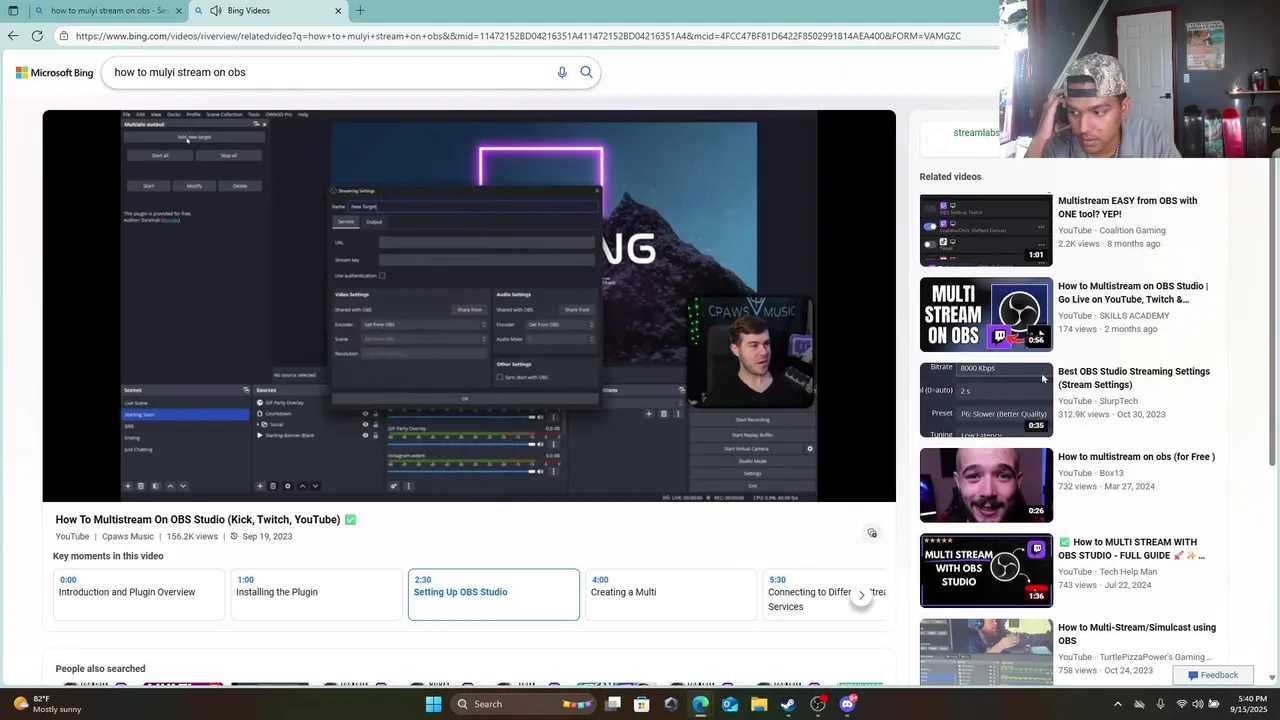Open Steam from the taskbar
This screenshot has height=720, width=1280.
788,704
